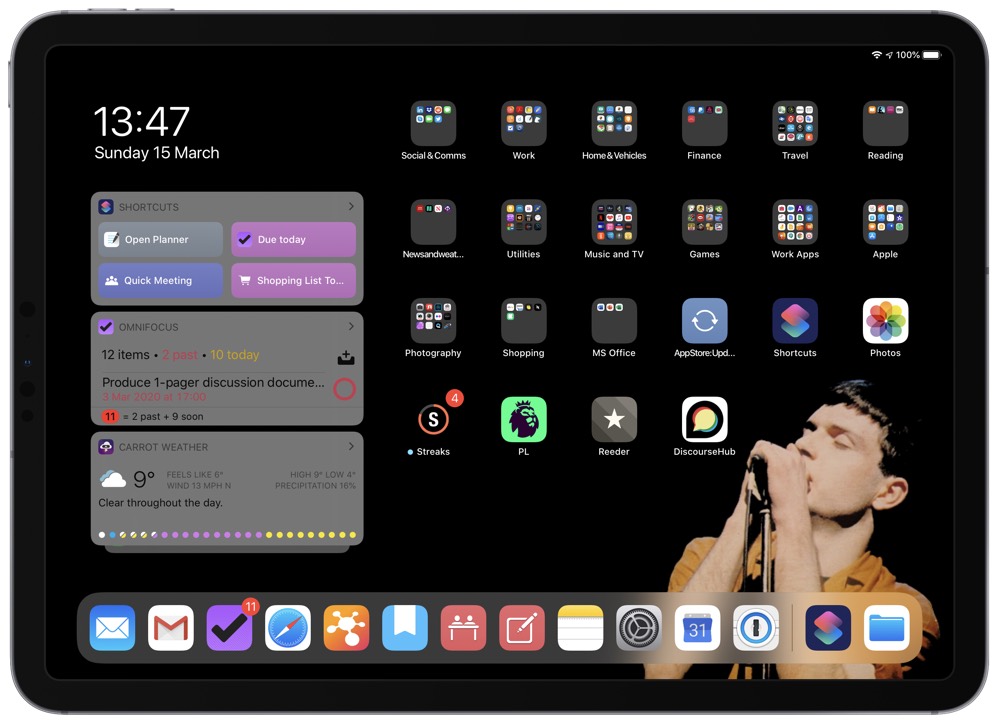Open the Reeder app
Viewport: 1000px width, 725px height.
(x=614, y=420)
